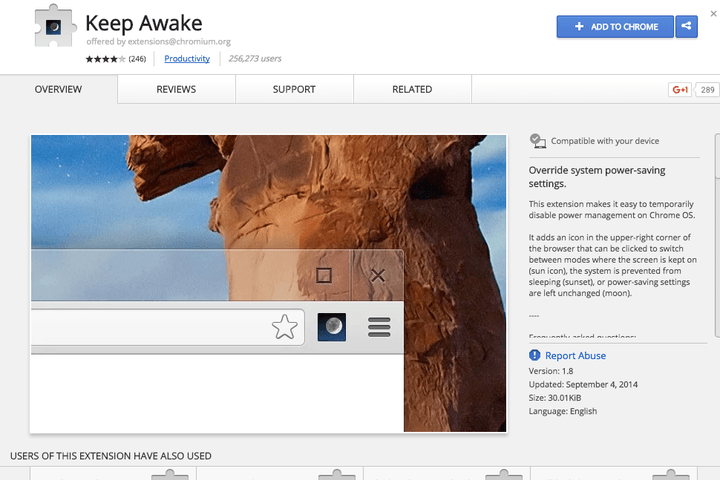The width and height of the screenshot is (720, 480).
Task: Click the 289 plus-one count
Action: tap(707, 90)
